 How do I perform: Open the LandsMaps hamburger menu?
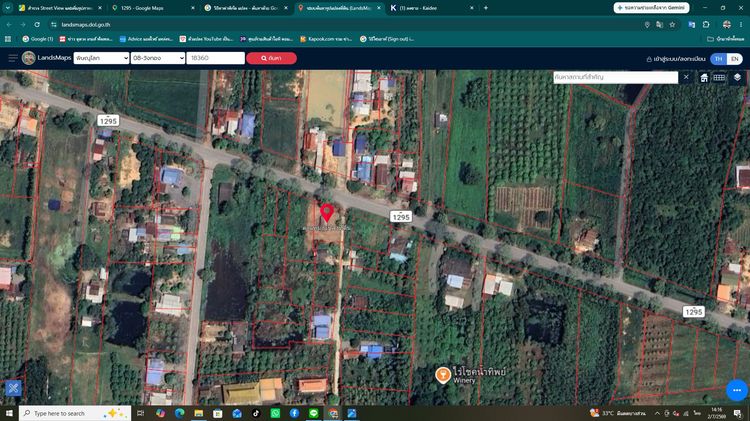[x=13, y=58]
